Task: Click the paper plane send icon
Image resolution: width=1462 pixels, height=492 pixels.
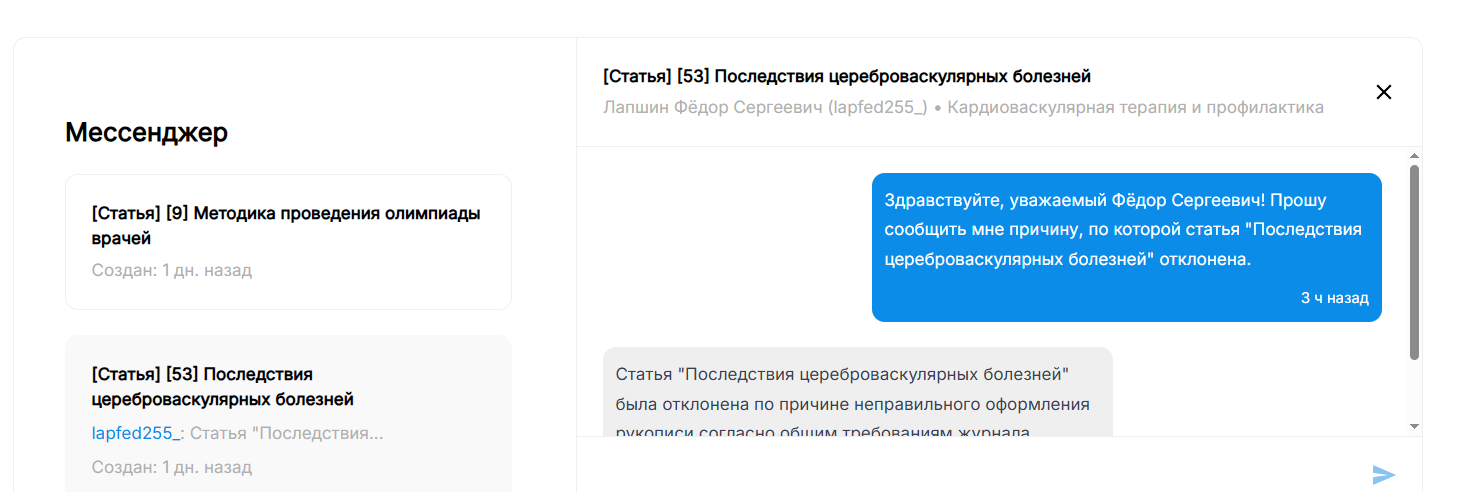Action: [x=1384, y=475]
